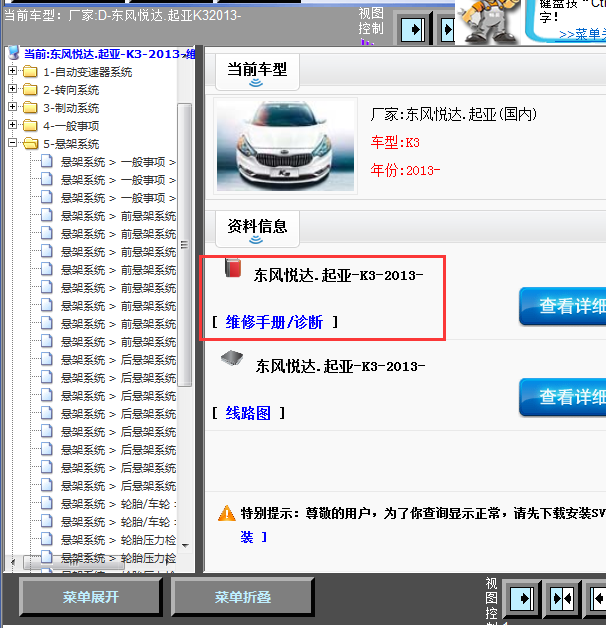Expand the 2-转向系统 node

tap(12, 89)
